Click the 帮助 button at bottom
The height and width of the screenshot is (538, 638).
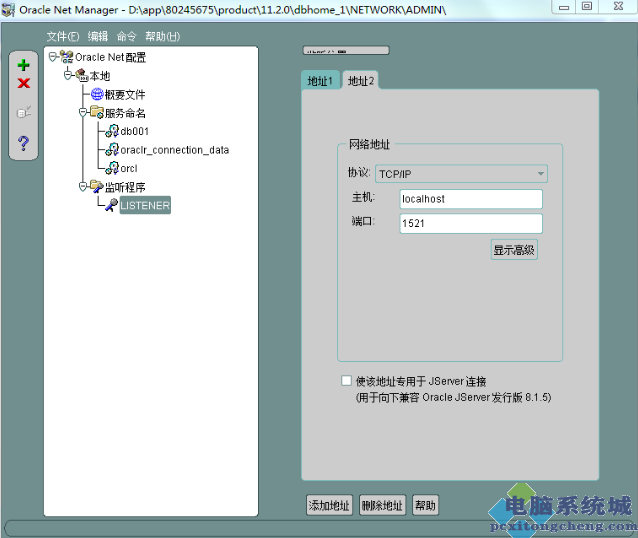pyautogui.click(x=425, y=505)
